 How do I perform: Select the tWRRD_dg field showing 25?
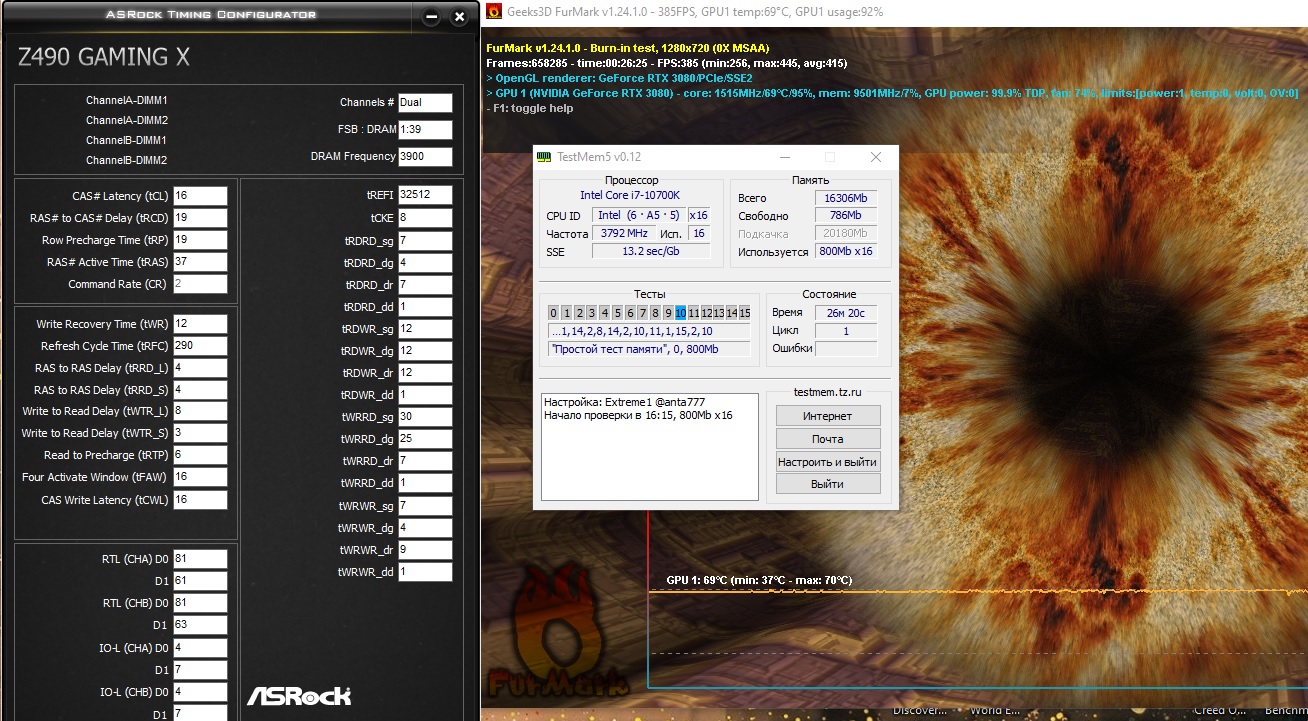(425, 439)
